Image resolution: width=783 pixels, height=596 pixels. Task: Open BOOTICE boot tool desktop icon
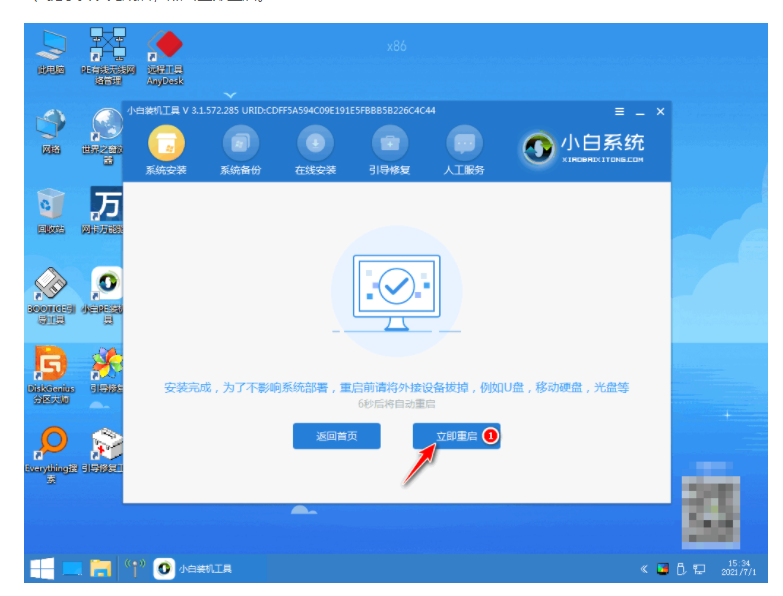coord(51,290)
